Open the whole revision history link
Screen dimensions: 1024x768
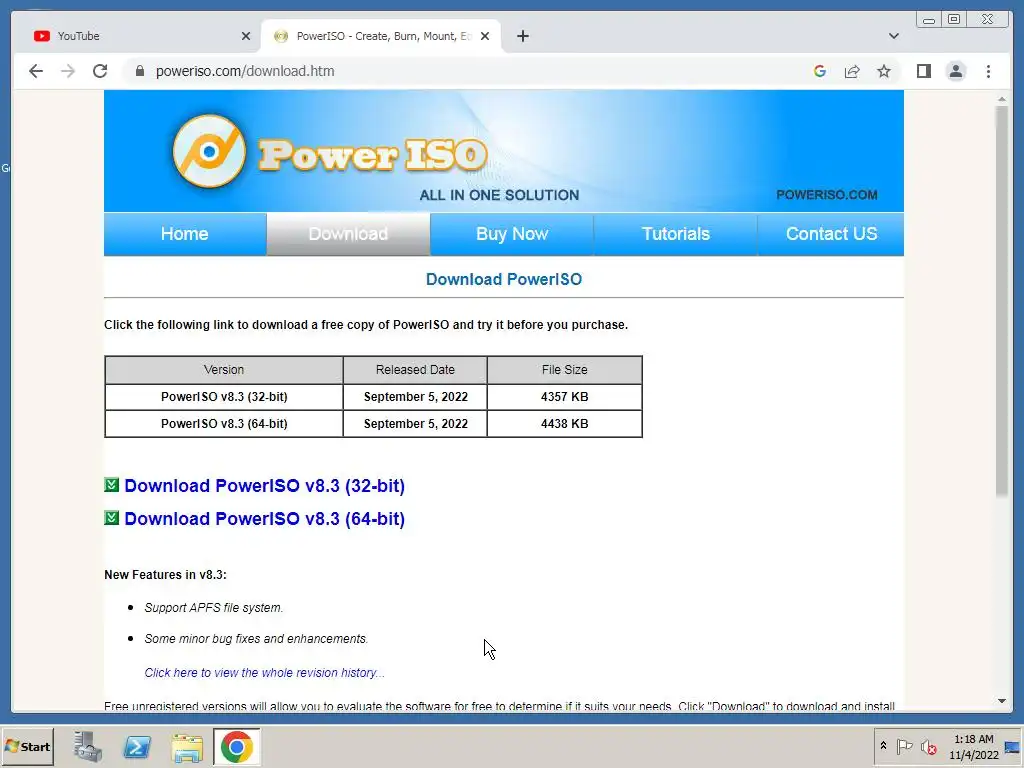[264, 673]
